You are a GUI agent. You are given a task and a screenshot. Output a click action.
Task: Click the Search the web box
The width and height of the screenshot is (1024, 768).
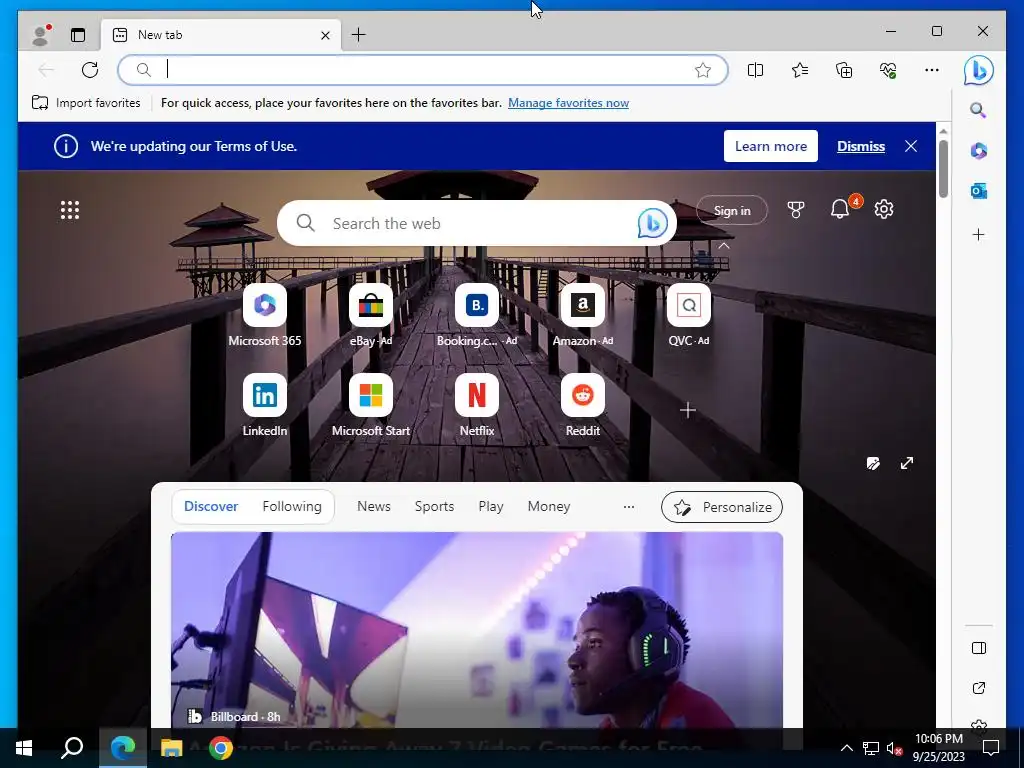point(477,223)
